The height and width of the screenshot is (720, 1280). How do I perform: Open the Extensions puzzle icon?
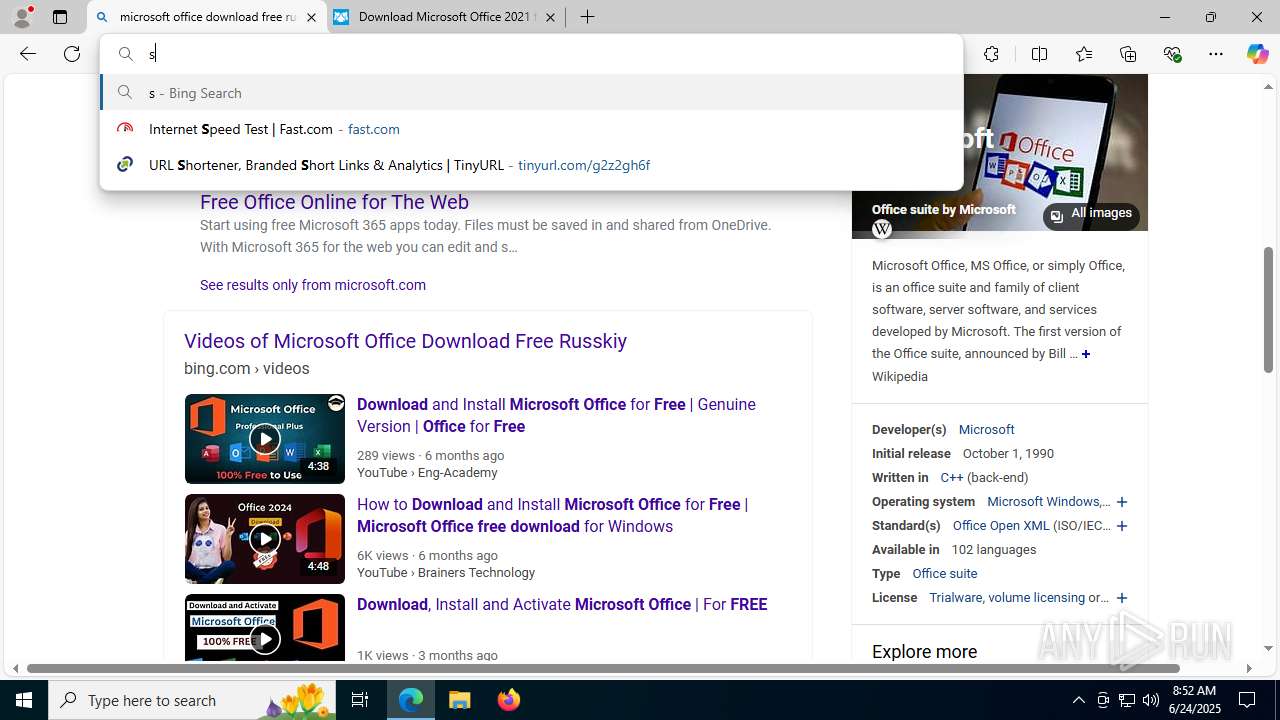coord(991,54)
